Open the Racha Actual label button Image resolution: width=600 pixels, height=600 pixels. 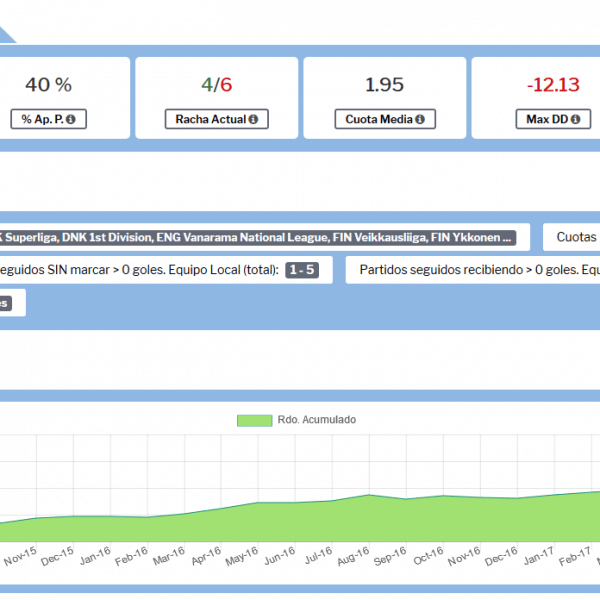click(217, 119)
